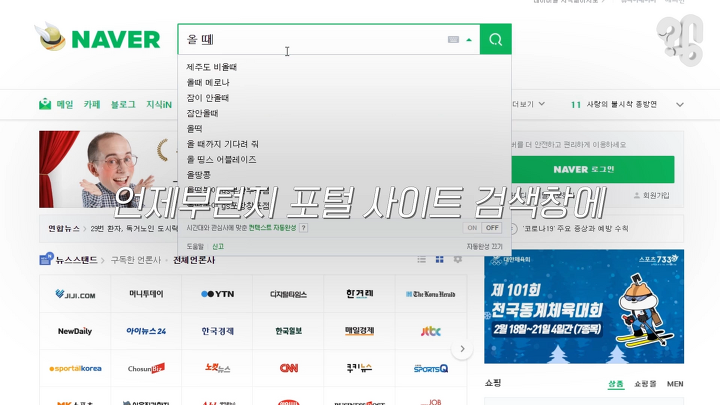The image size is (720, 405).
Task: Click the winged hat mascot icon
Action: click(x=51, y=37)
